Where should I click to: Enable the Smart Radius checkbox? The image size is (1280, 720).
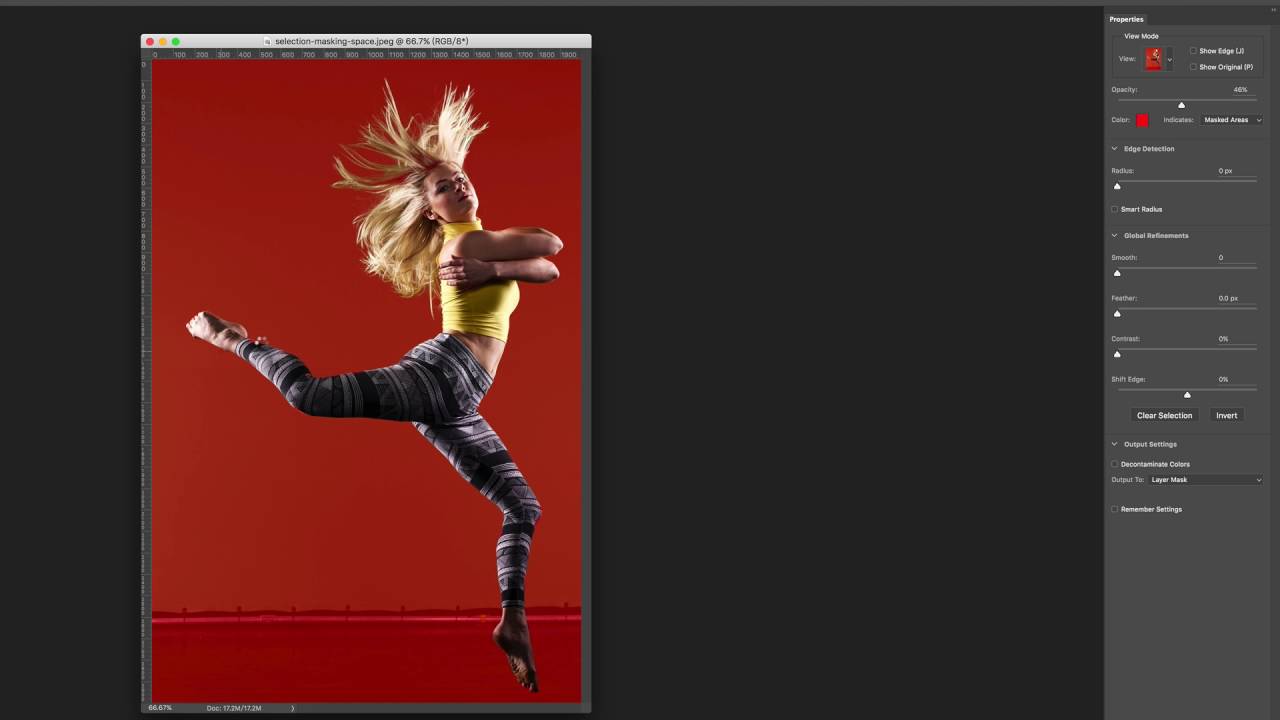(1115, 209)
